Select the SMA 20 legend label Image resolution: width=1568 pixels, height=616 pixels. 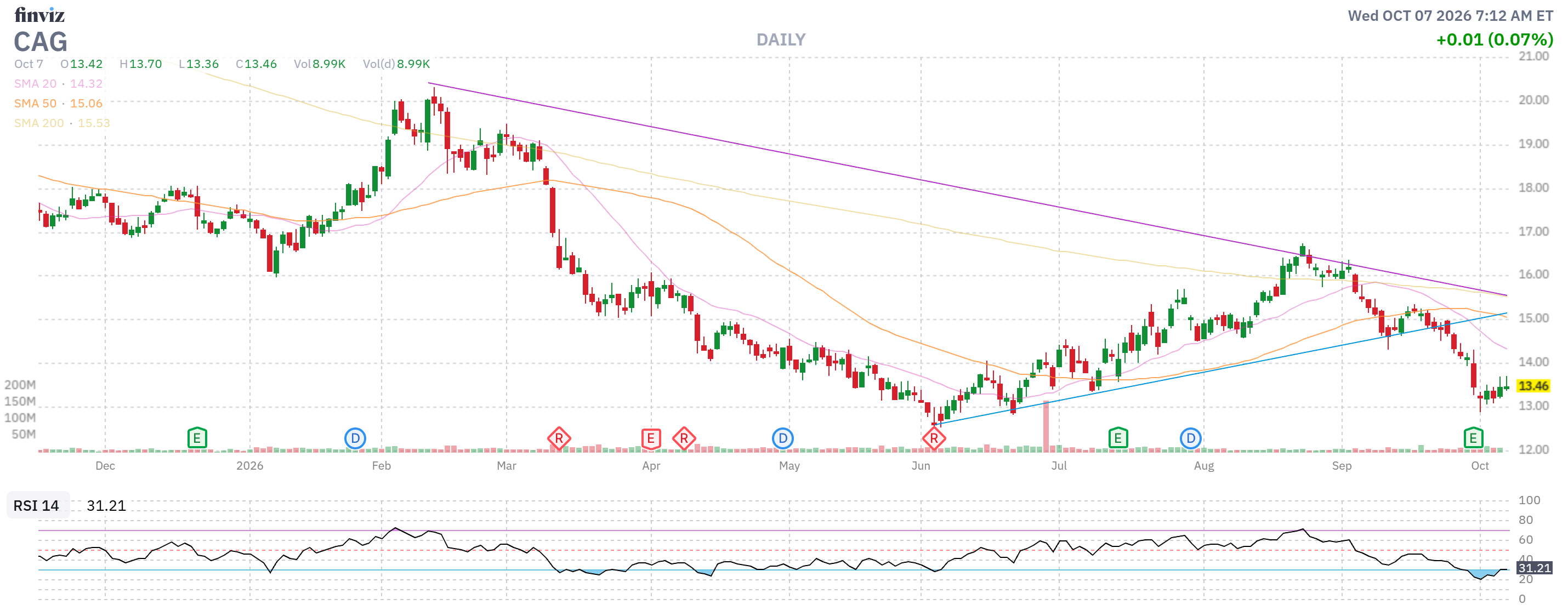(35, 83)
